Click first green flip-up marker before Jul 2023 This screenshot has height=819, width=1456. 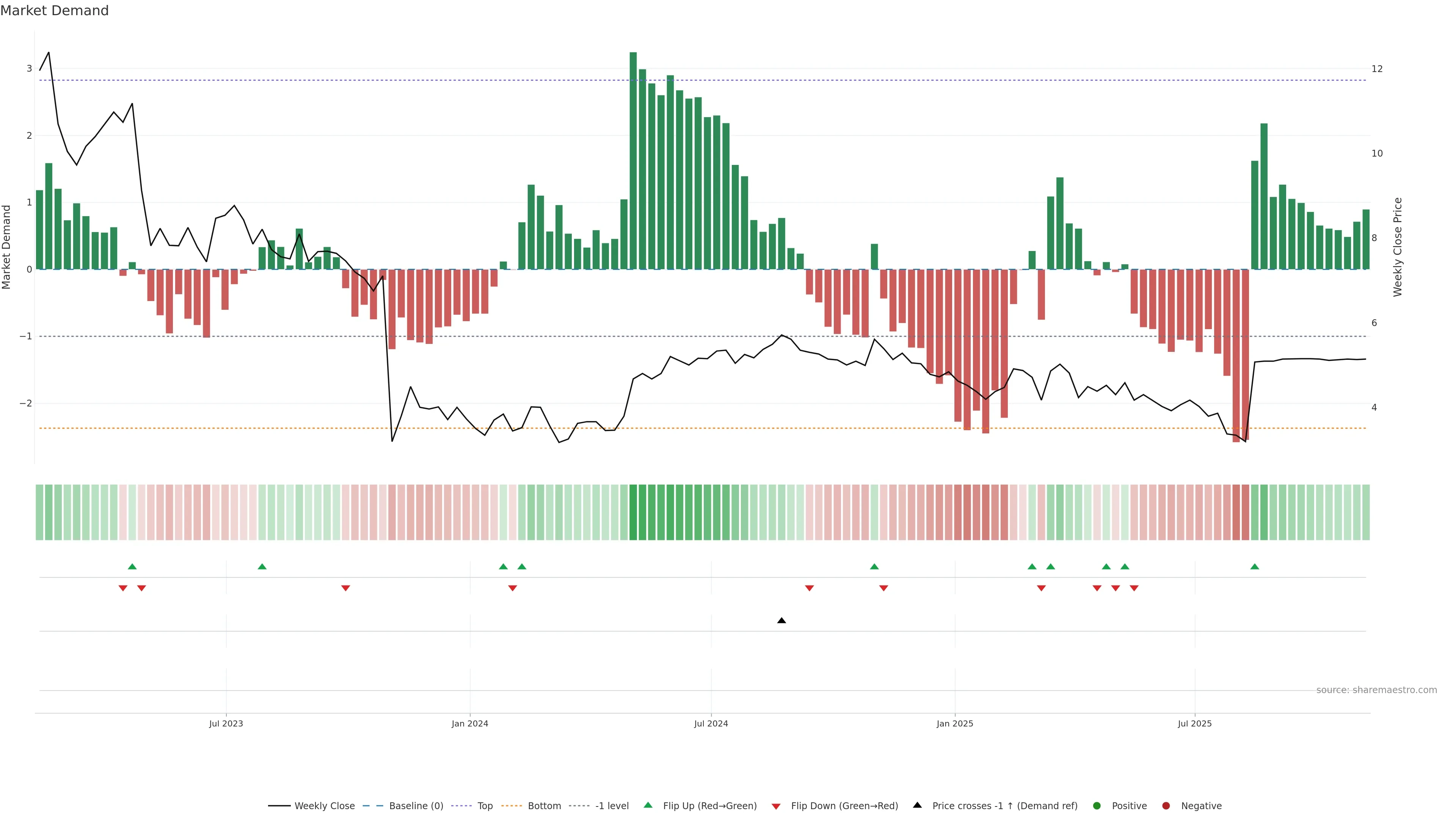(132, 567)
